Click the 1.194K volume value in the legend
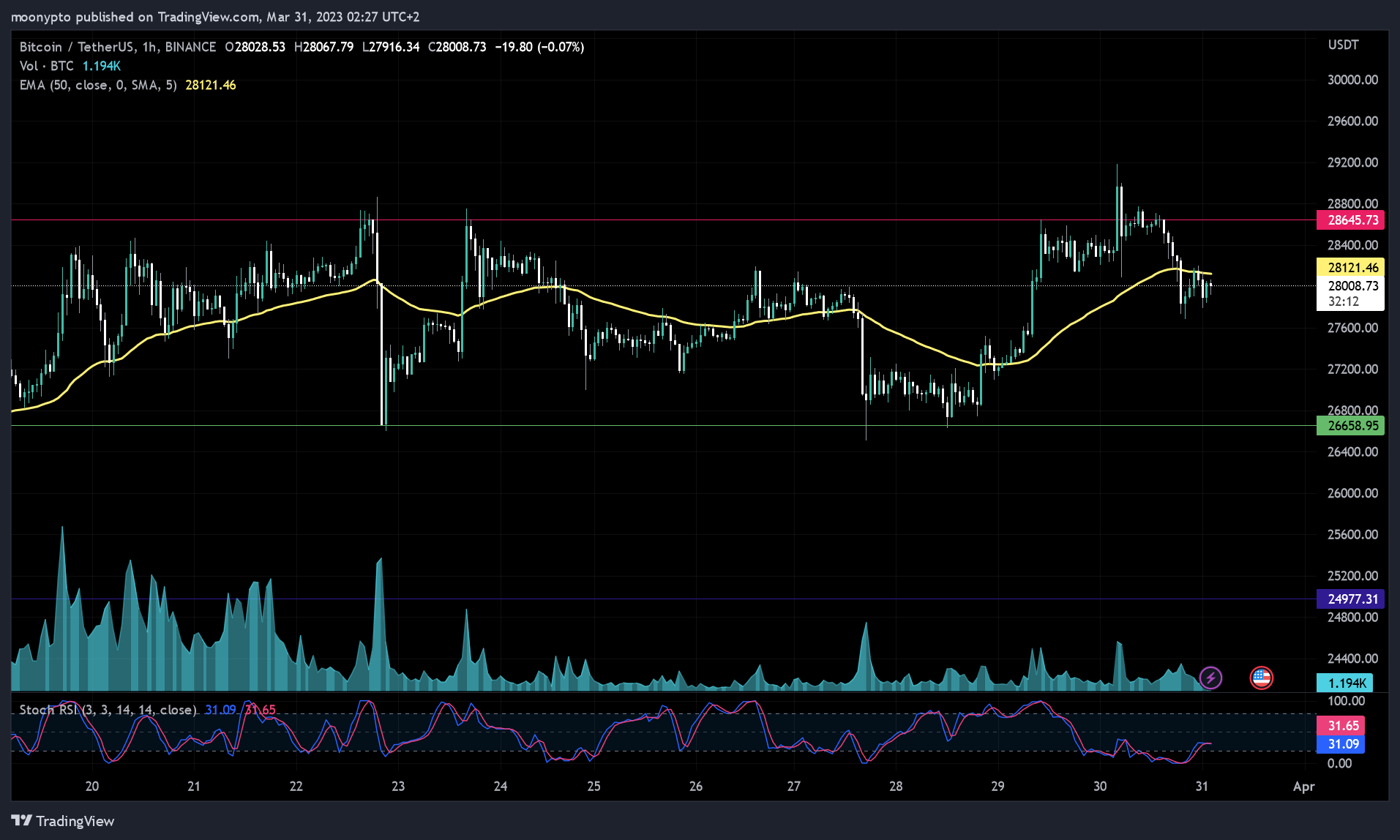Viewport: 1400px width, 840px height. coord(101,66)
